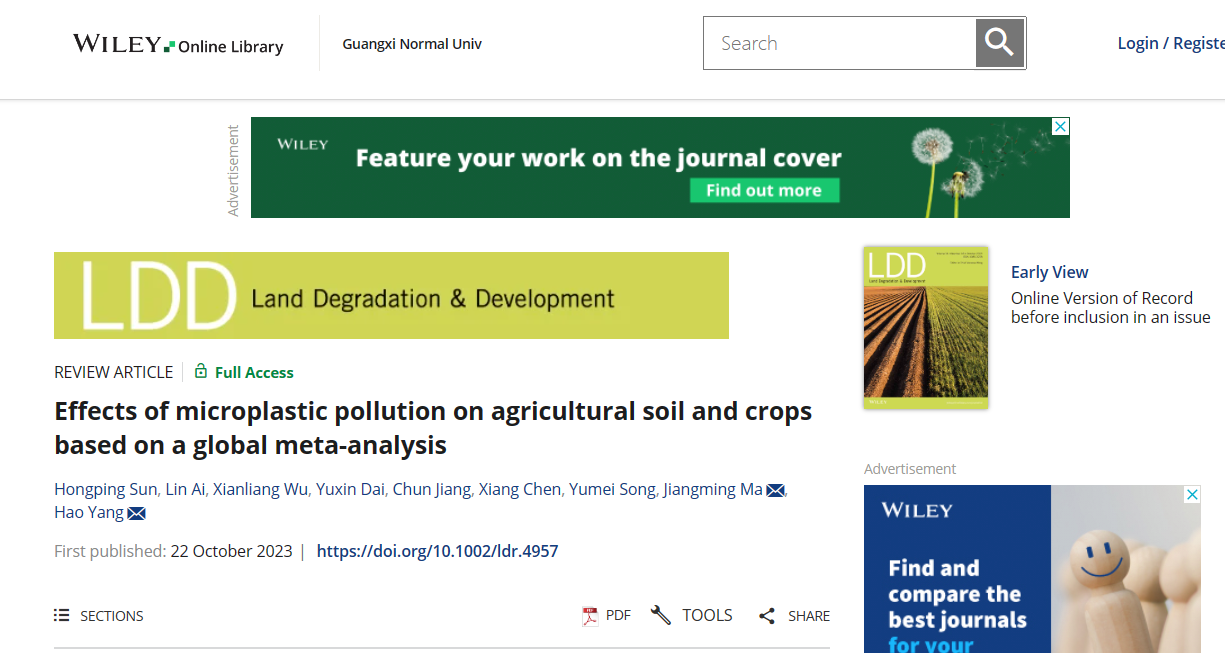Select author Xianliang Wu

pyautogui.click(x=262, y=489)
